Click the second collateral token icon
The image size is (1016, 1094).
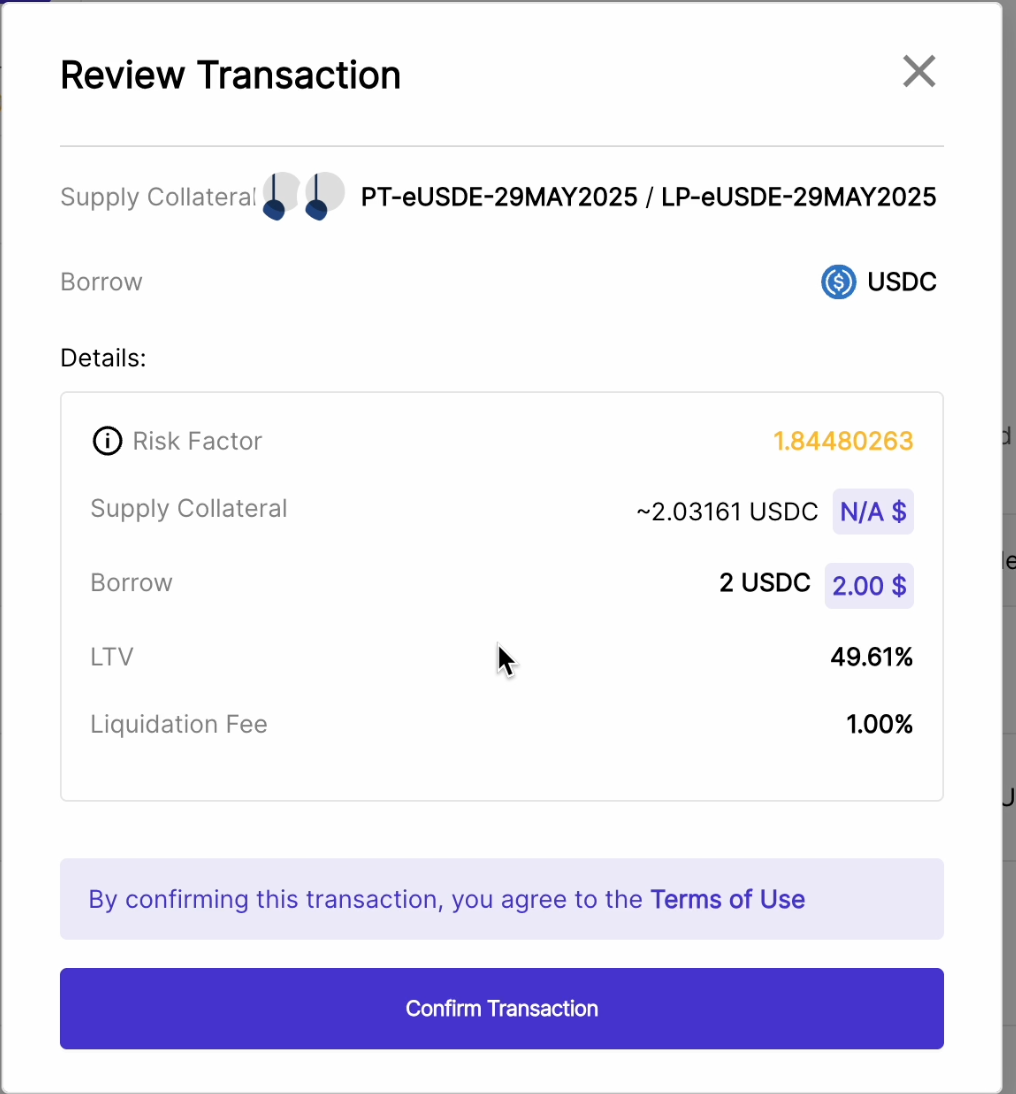coord(324,194)
